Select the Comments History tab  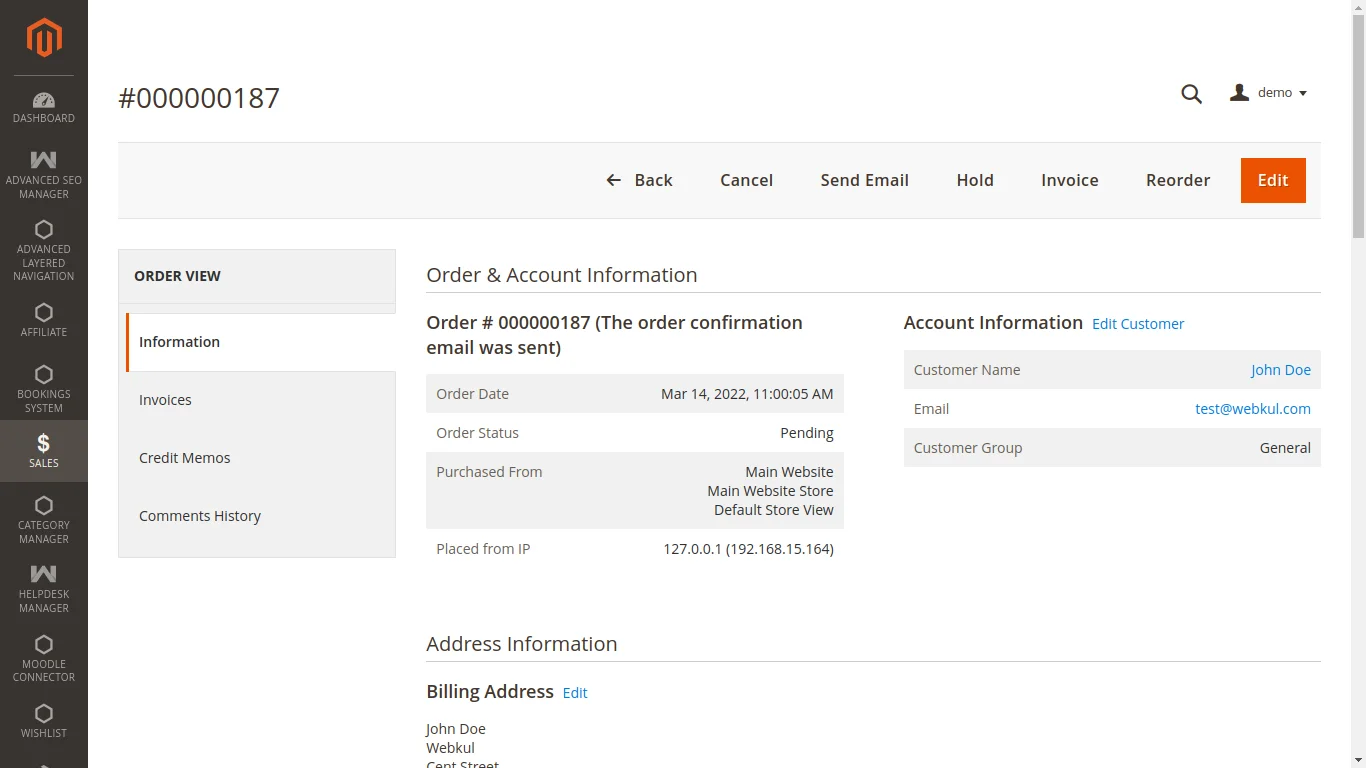point(200,516)
